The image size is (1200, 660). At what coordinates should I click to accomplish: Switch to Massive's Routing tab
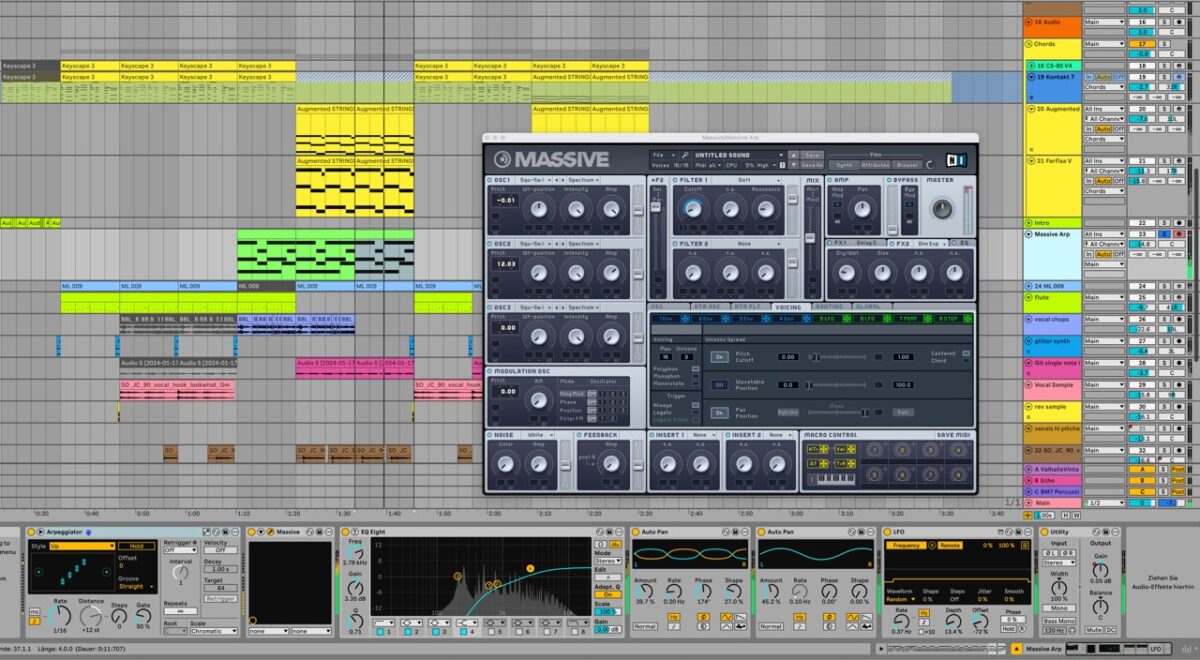[830, 307]
